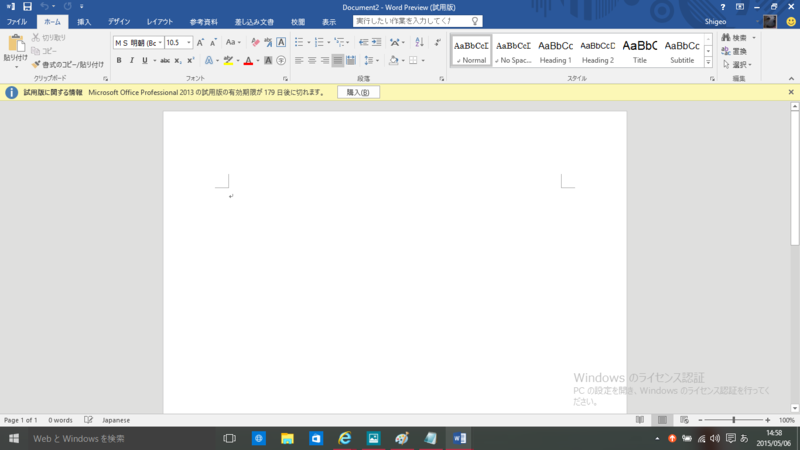Open the font name dropdown MS 明朝

[160, 43]
